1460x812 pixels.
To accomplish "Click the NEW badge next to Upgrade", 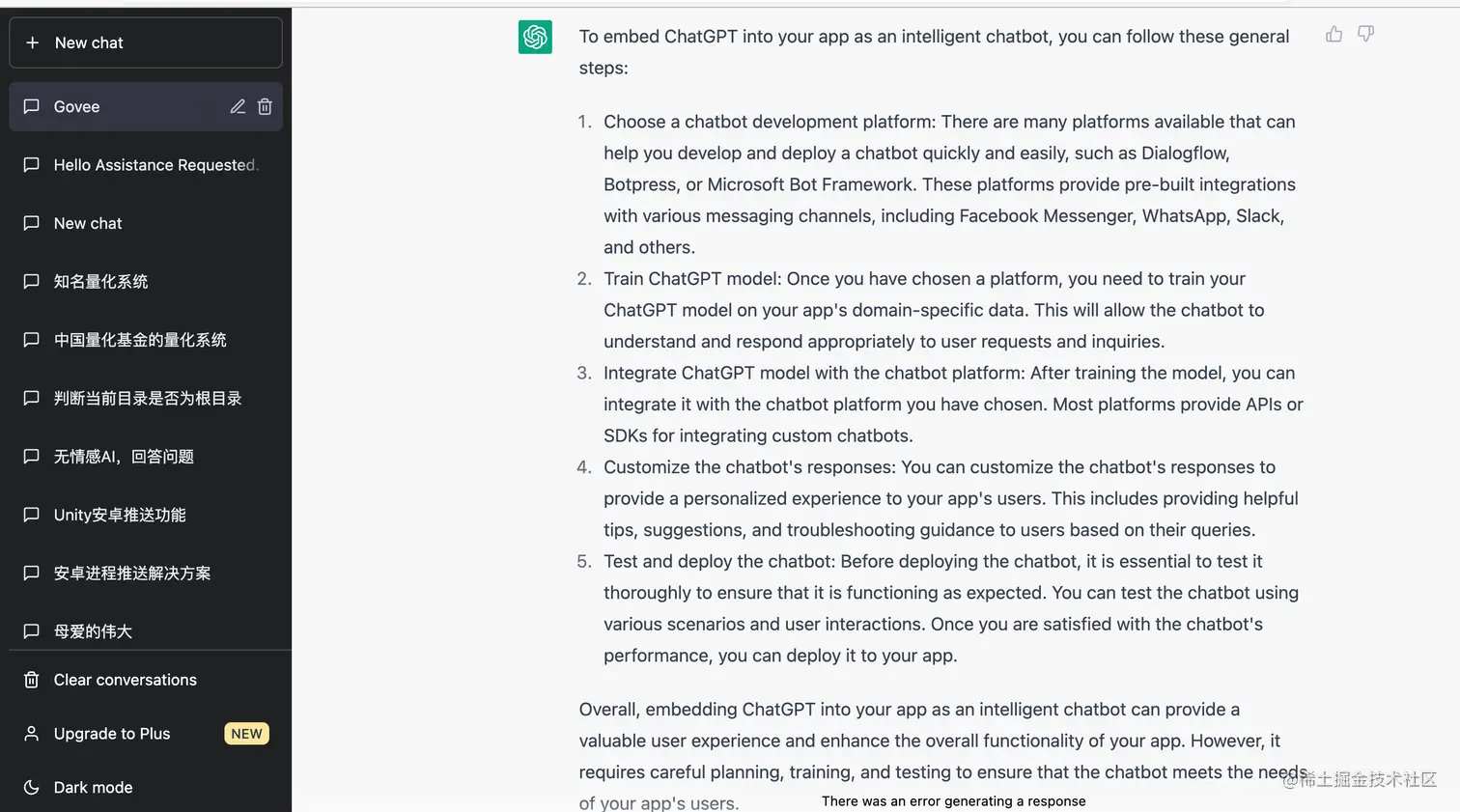I will [x=246, y=734].
